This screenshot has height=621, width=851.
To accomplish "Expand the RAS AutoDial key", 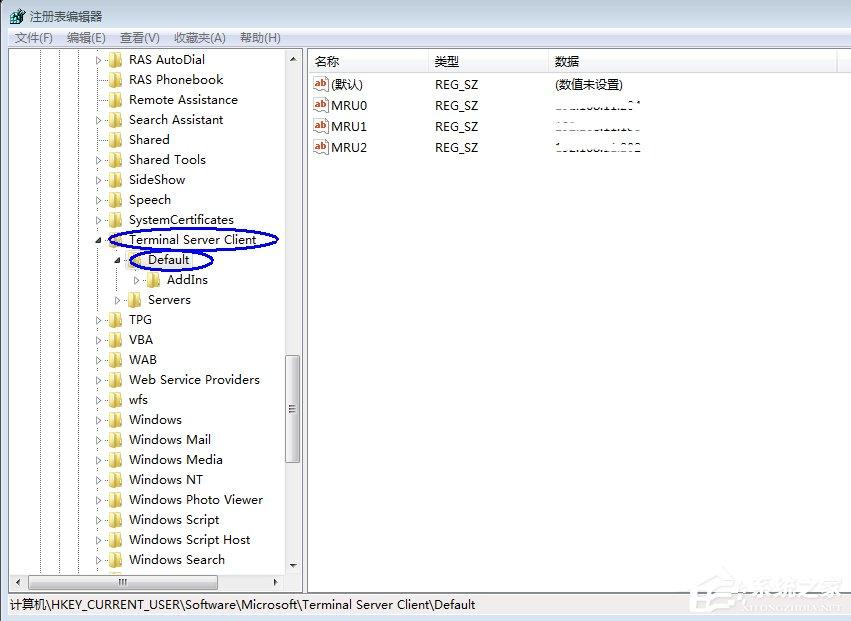I will [98, 60].
